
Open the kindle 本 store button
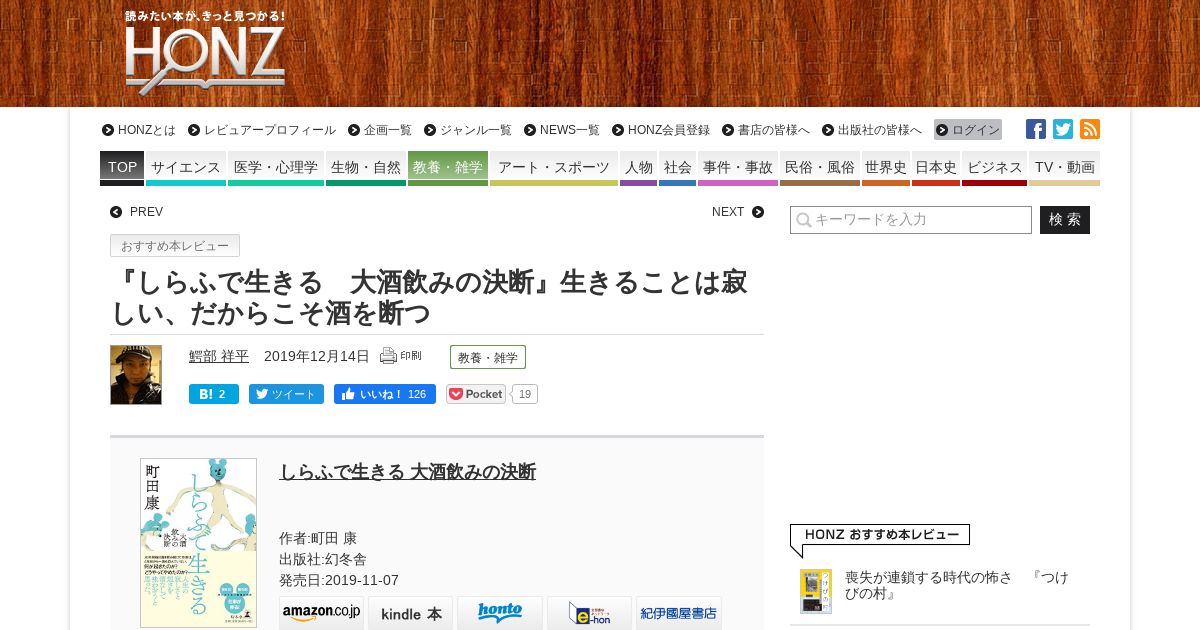(x=410, y=613)
